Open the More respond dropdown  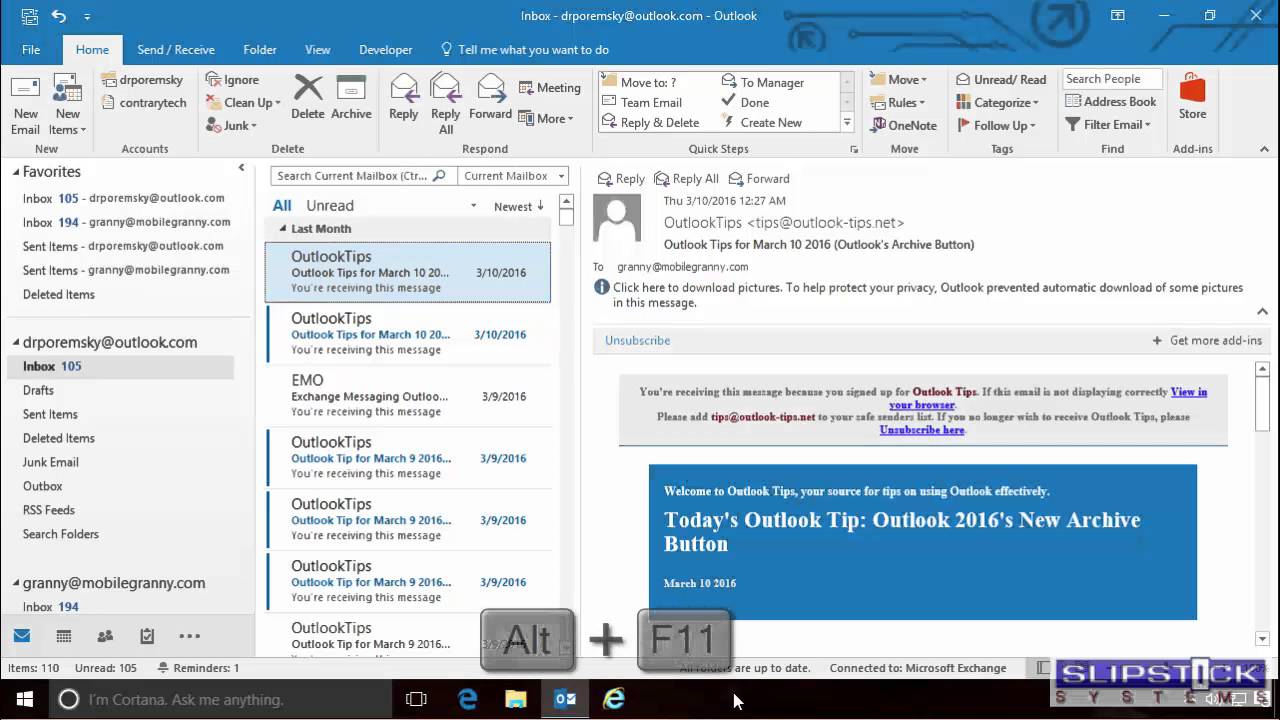tap(546, 118)
